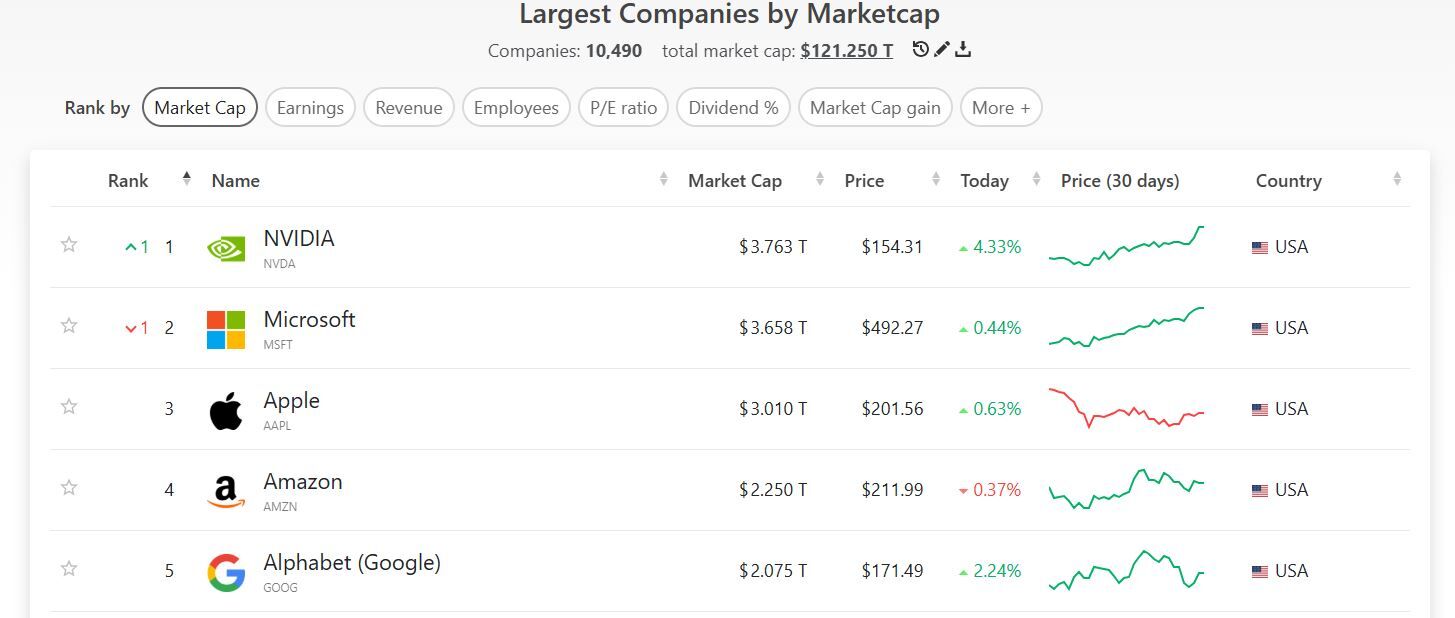Toggle the favorite star for NVIDIA
The width and height of the screenshot is (1455, 618).
[69, 245]
